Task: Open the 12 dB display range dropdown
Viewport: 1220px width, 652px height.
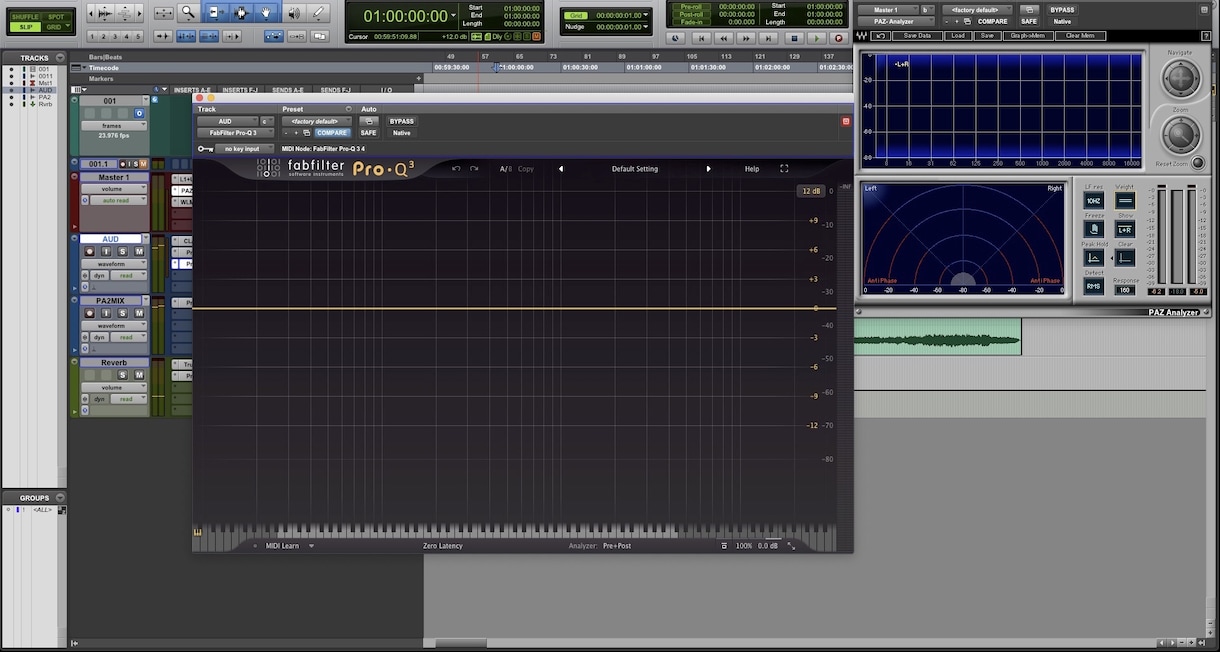Action: pyautogui.click(x=810, y=191)
